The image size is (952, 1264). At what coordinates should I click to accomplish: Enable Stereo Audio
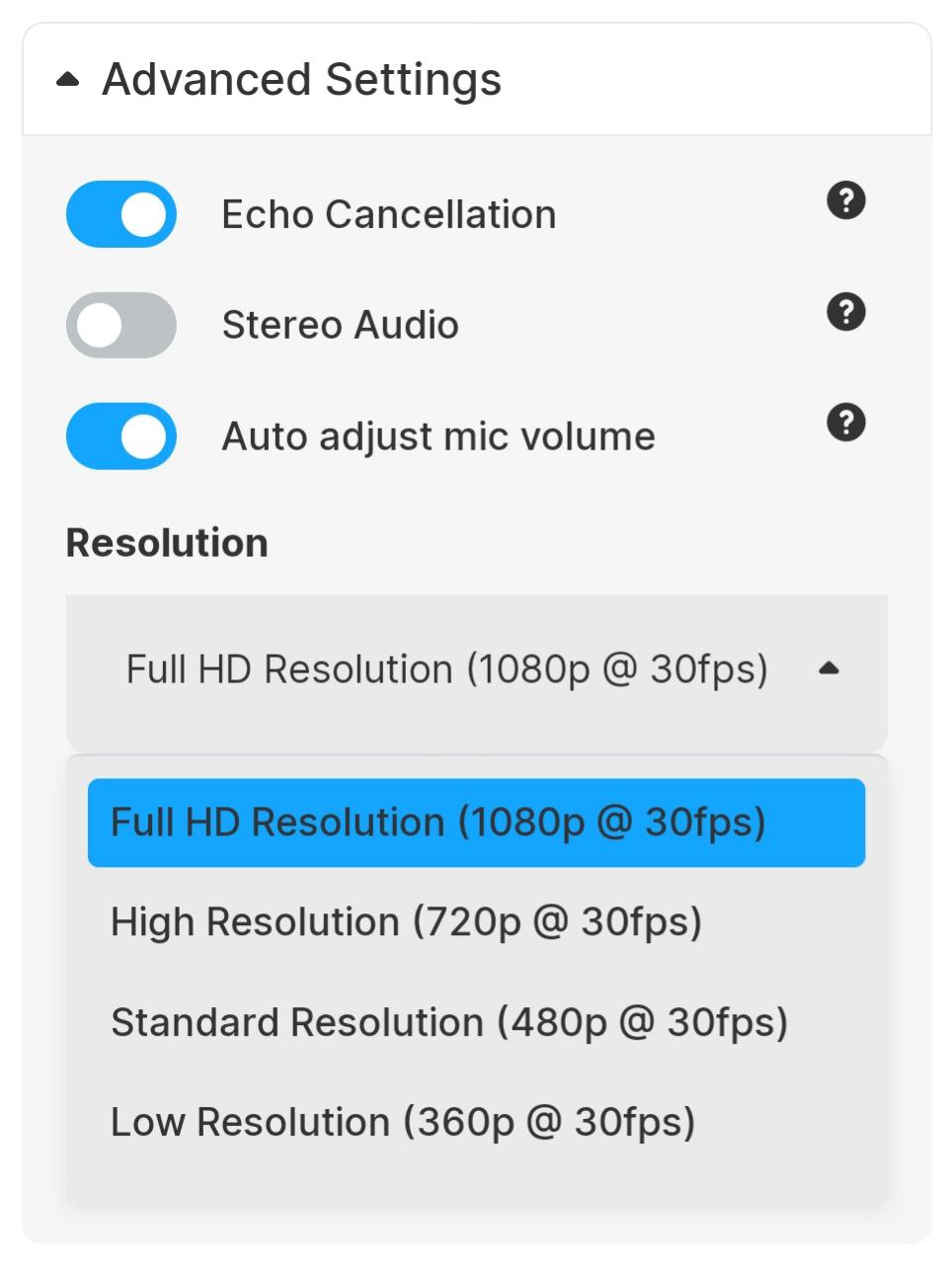119,325
